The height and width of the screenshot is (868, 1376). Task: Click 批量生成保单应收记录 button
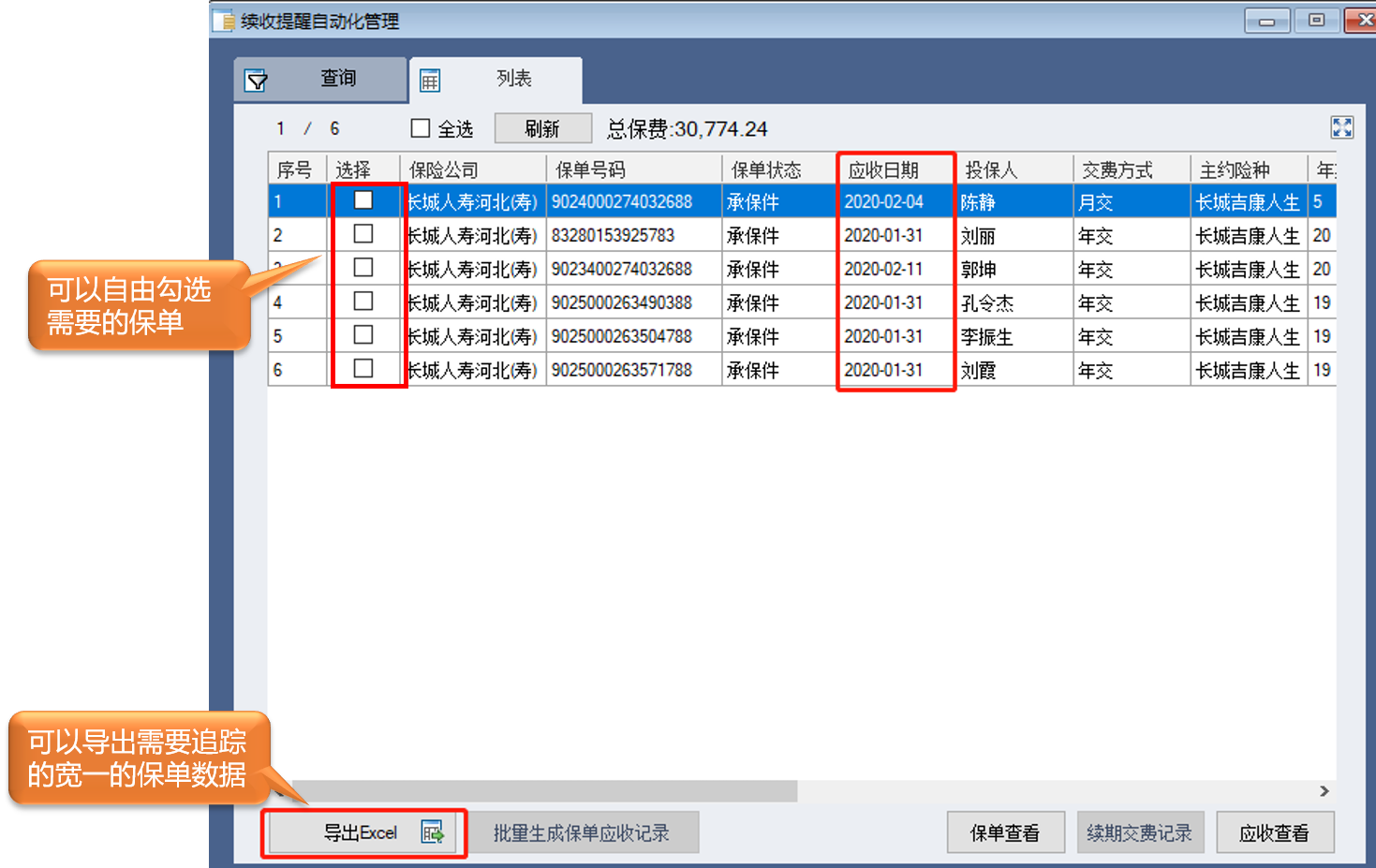click(x=582, y=832)
